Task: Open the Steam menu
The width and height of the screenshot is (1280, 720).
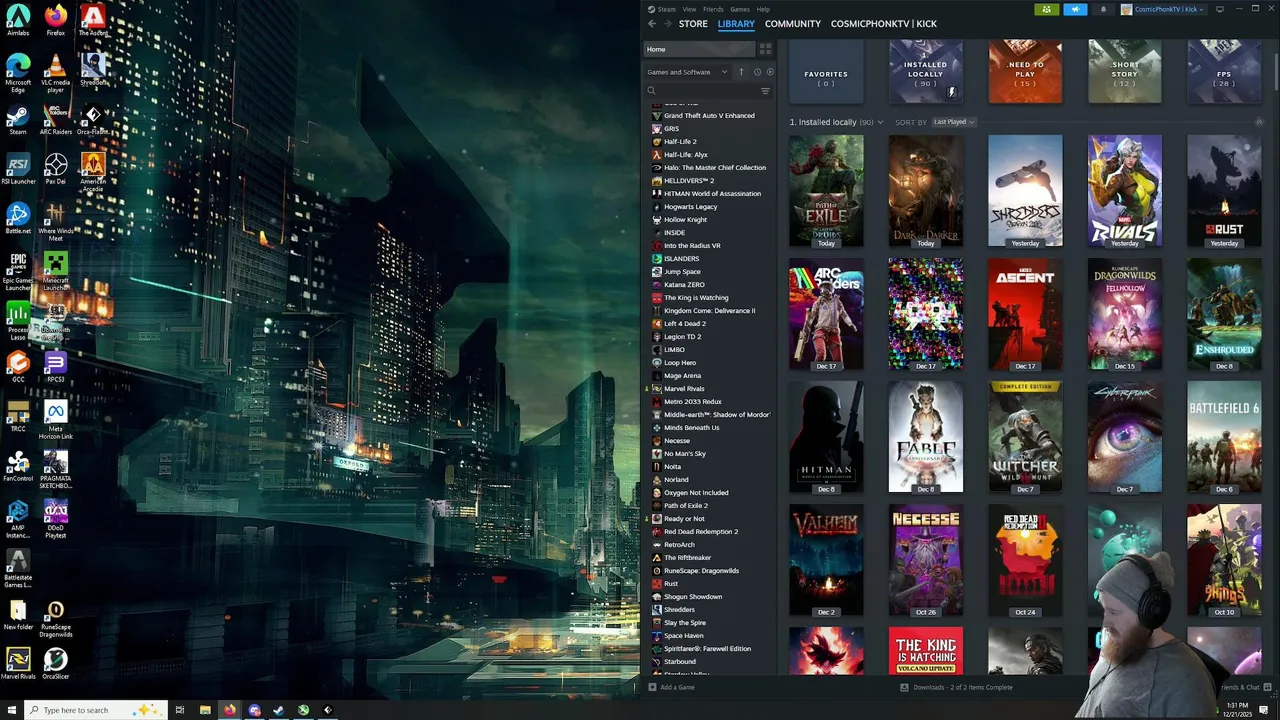Action: click(666, 9)
